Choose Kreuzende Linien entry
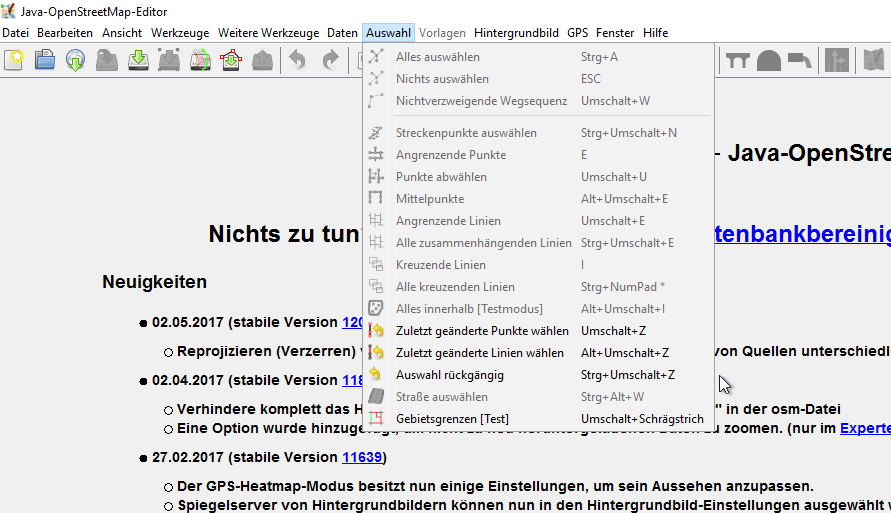The width and height of the screenshot is (891, 513). [538, 265]
